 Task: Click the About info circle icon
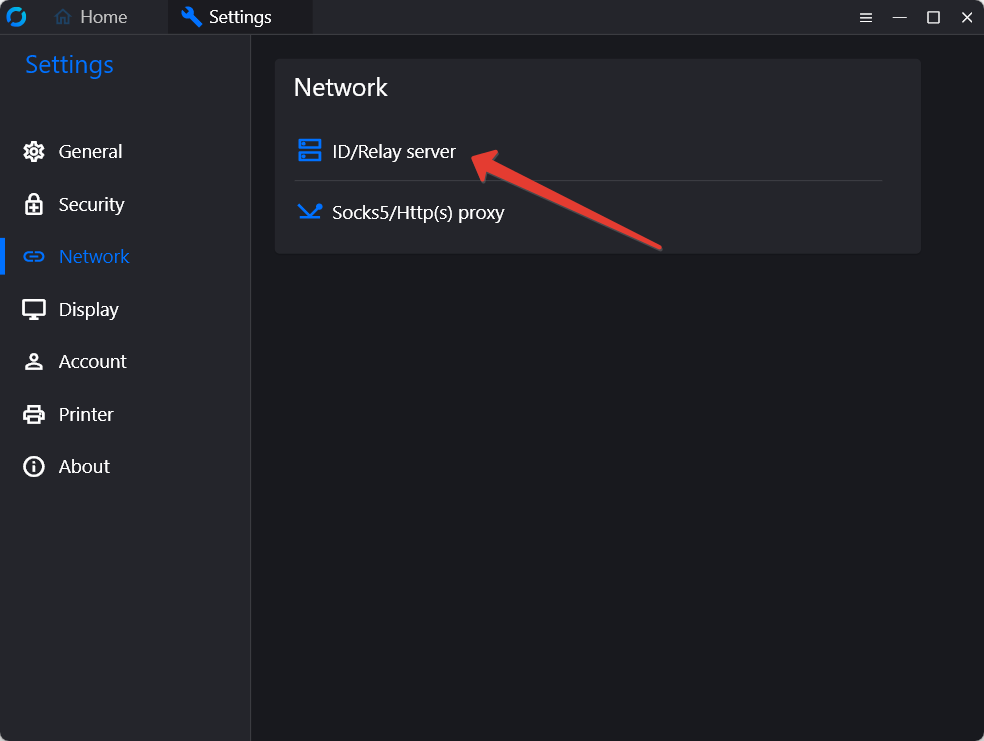click(34, 467)
